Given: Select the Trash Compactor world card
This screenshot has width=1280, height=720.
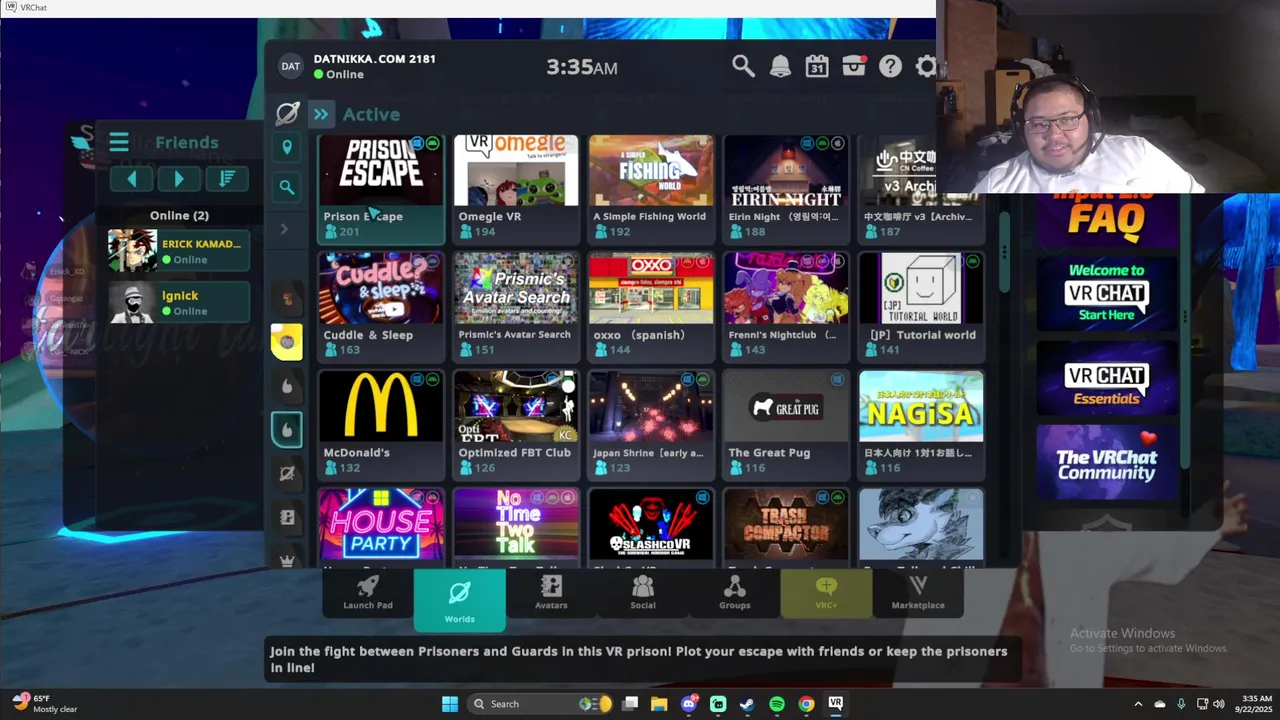Looking at the screenshot, I should point(786,528).
